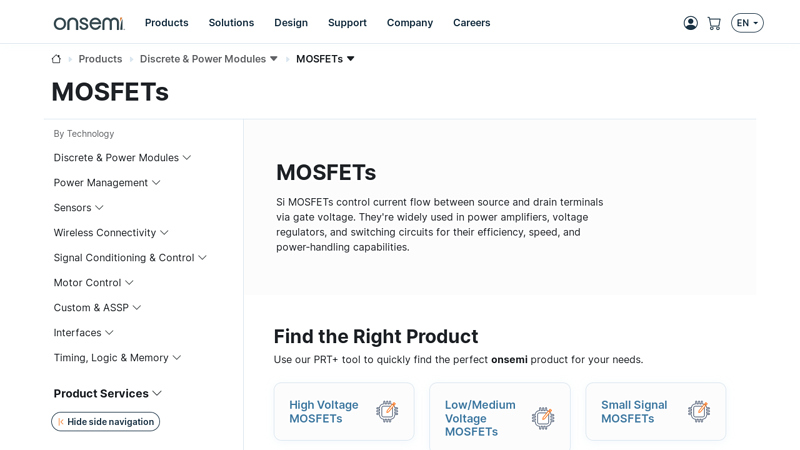The height and width of the screenshot is (450, 800).
Task: Go to home via breadcrumb house icon
Action: click(x=56, y=59)
